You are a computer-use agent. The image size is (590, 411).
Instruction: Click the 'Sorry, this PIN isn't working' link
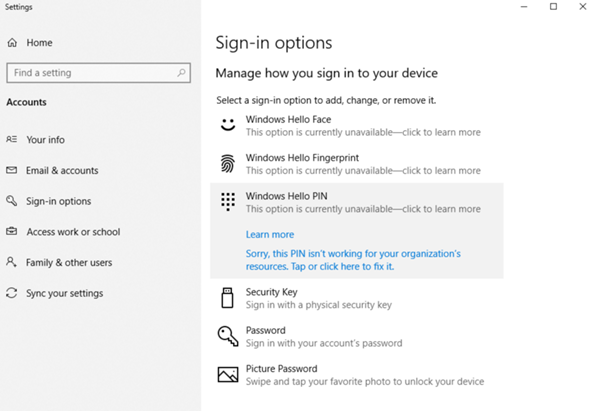coord(353,260)
